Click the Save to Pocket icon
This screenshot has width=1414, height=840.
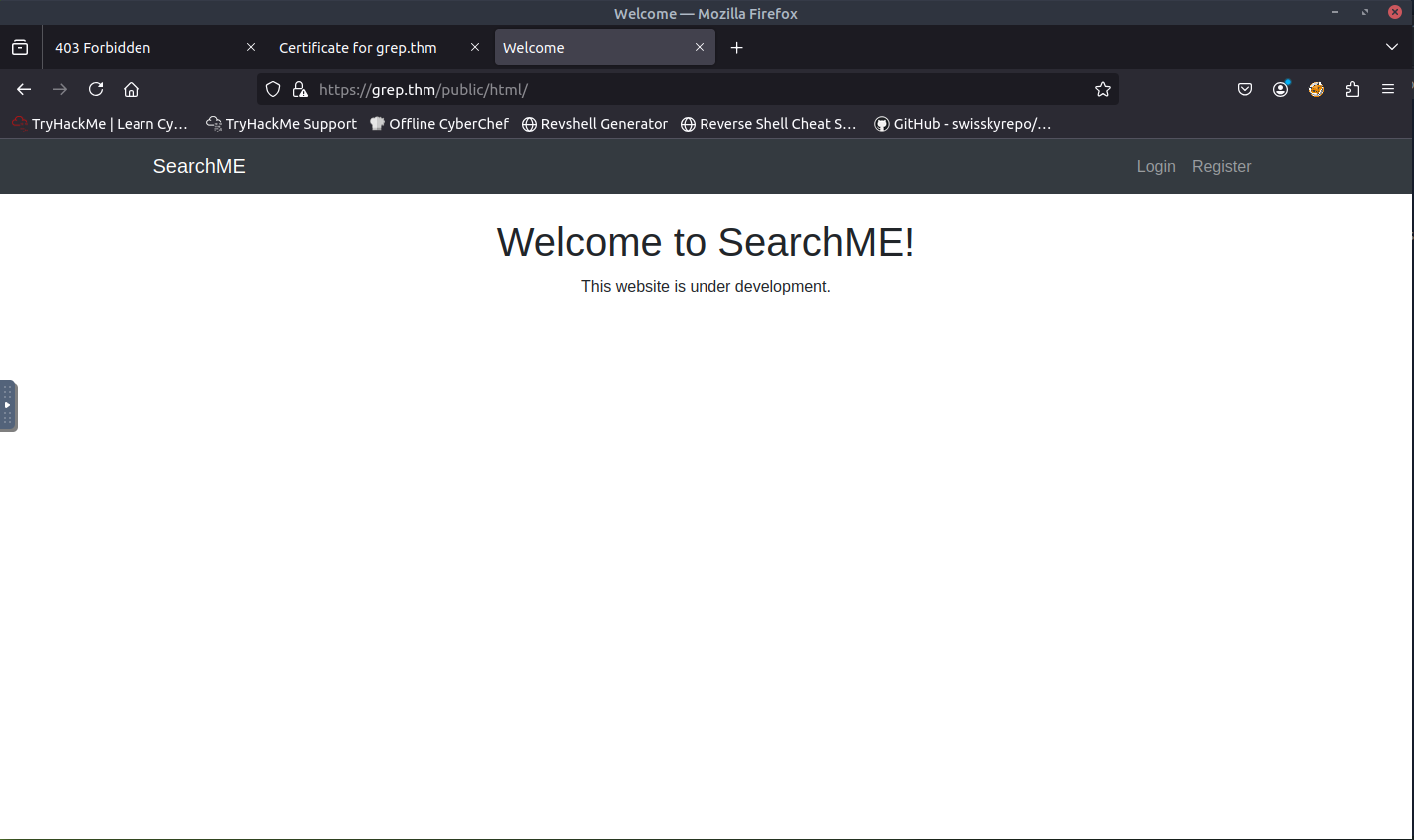click(1245, 89)
